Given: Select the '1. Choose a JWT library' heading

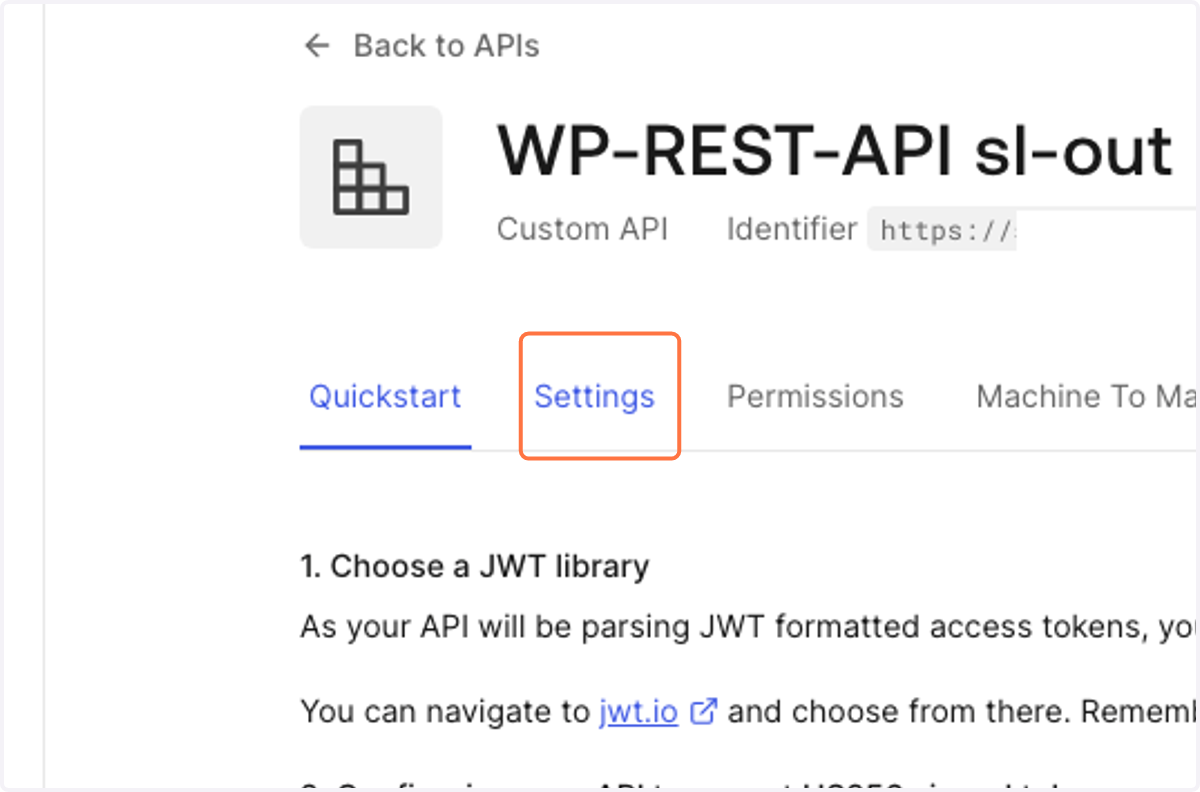Looking at the screenshot, I should [475, 567].
